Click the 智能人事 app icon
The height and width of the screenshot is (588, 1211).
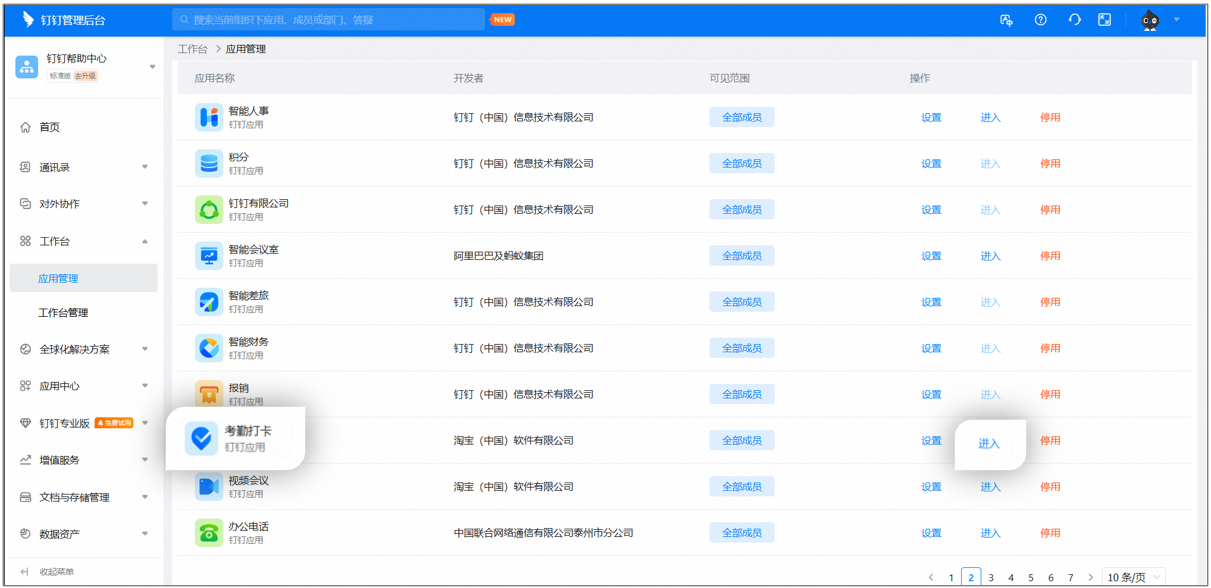(208, 117)
